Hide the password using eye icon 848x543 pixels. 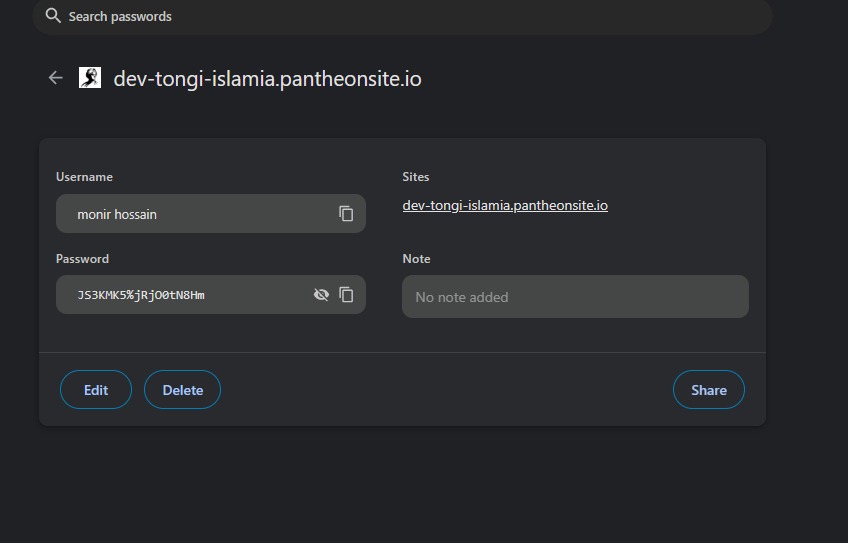321,295
